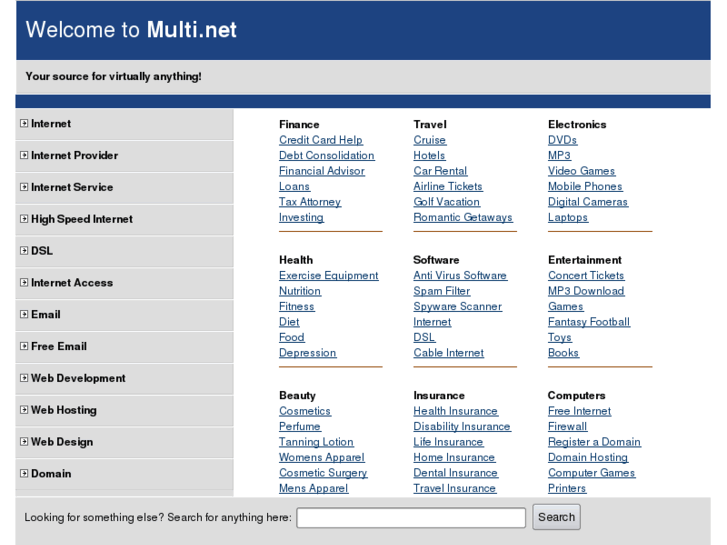Open the Car Rental link
Screen dimensions: 727x545
[440, 171]
